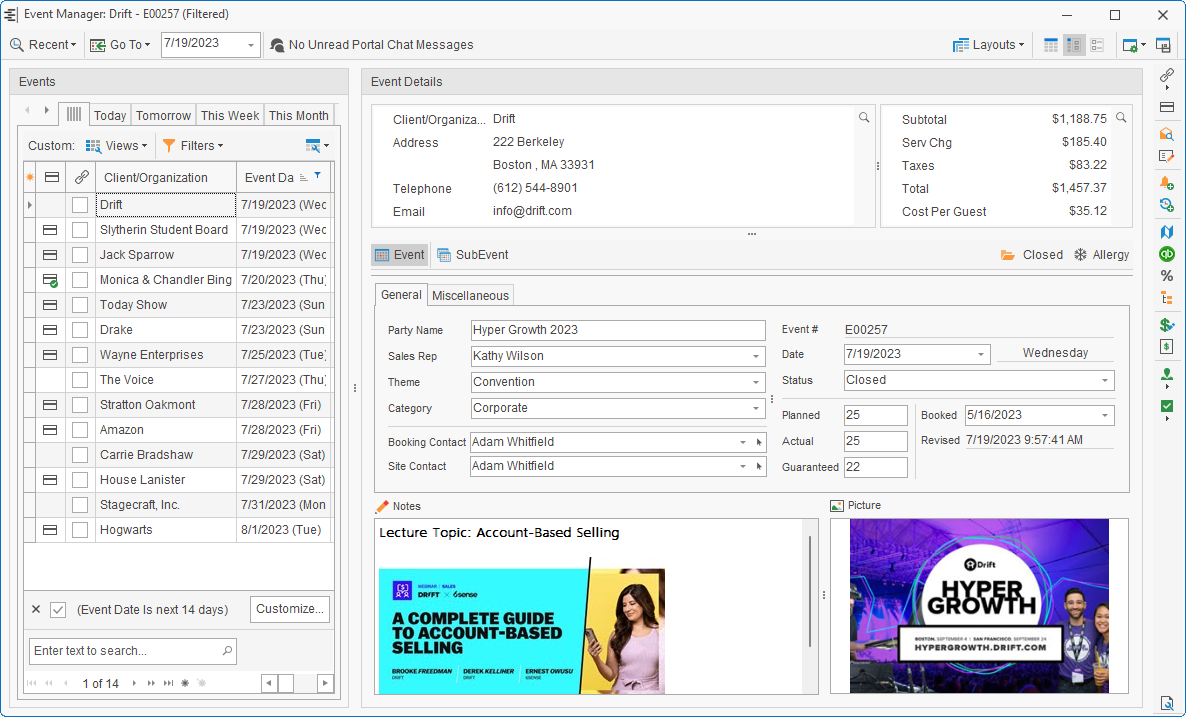Open the Layouts dropdown
Image resolution: width=1186 pixels, height=717 pixels.
click(x=989, y=45)
